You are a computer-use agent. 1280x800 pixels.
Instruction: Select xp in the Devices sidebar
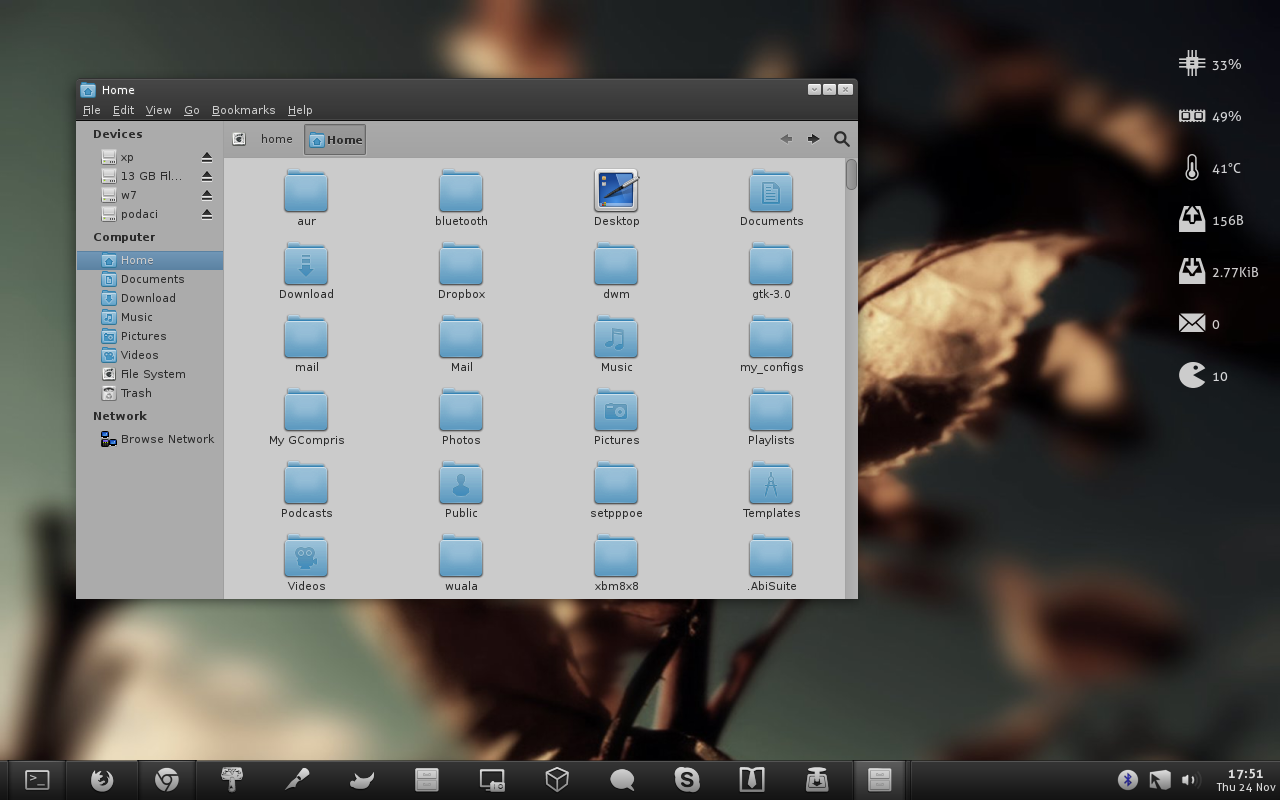[150, 157]
